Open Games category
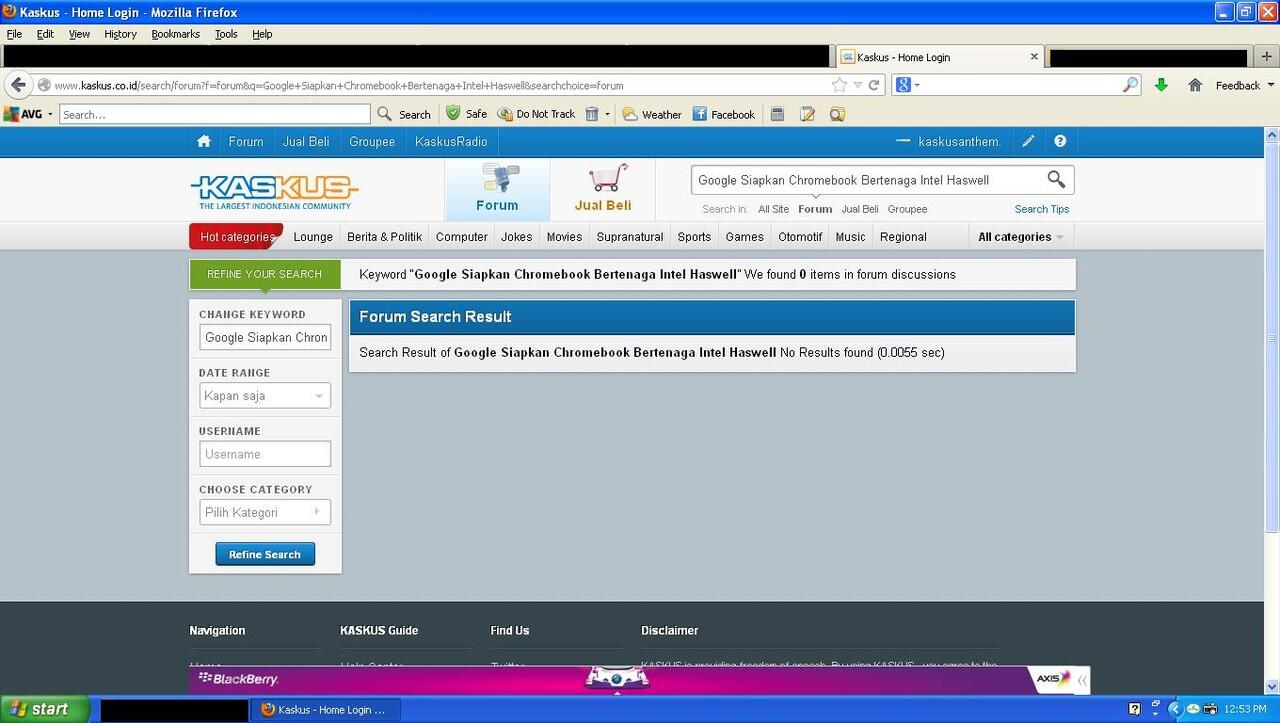 [745, 237]
